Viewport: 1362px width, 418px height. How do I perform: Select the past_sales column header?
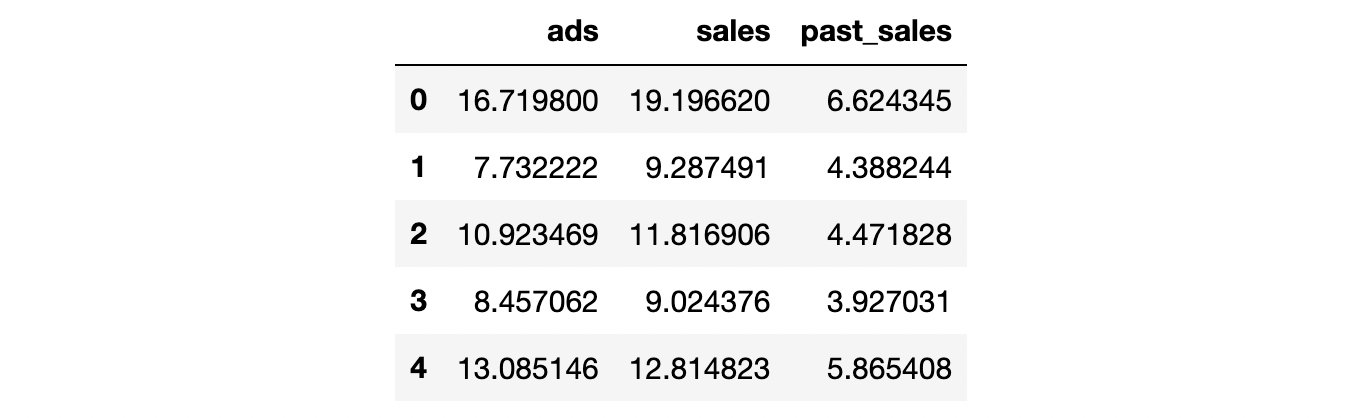(876, 31)
